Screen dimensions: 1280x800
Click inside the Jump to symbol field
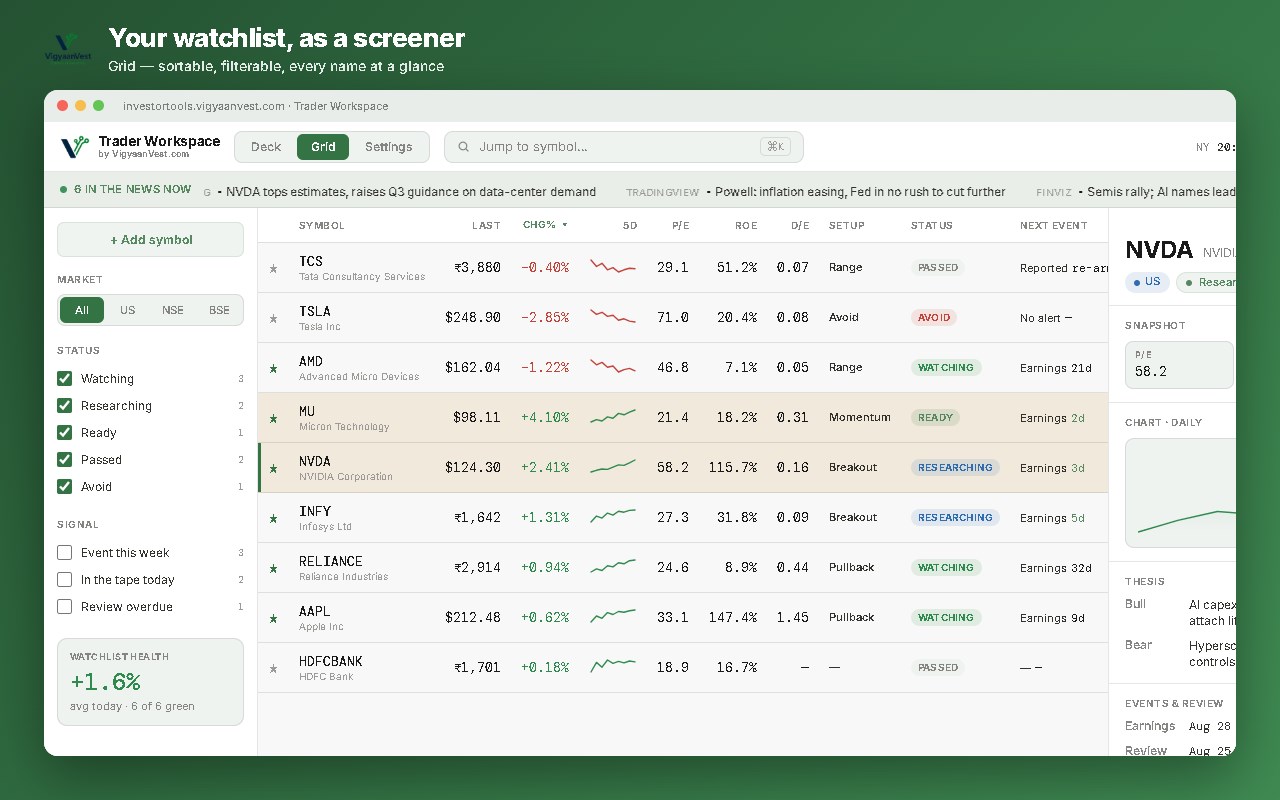(623, 147)
